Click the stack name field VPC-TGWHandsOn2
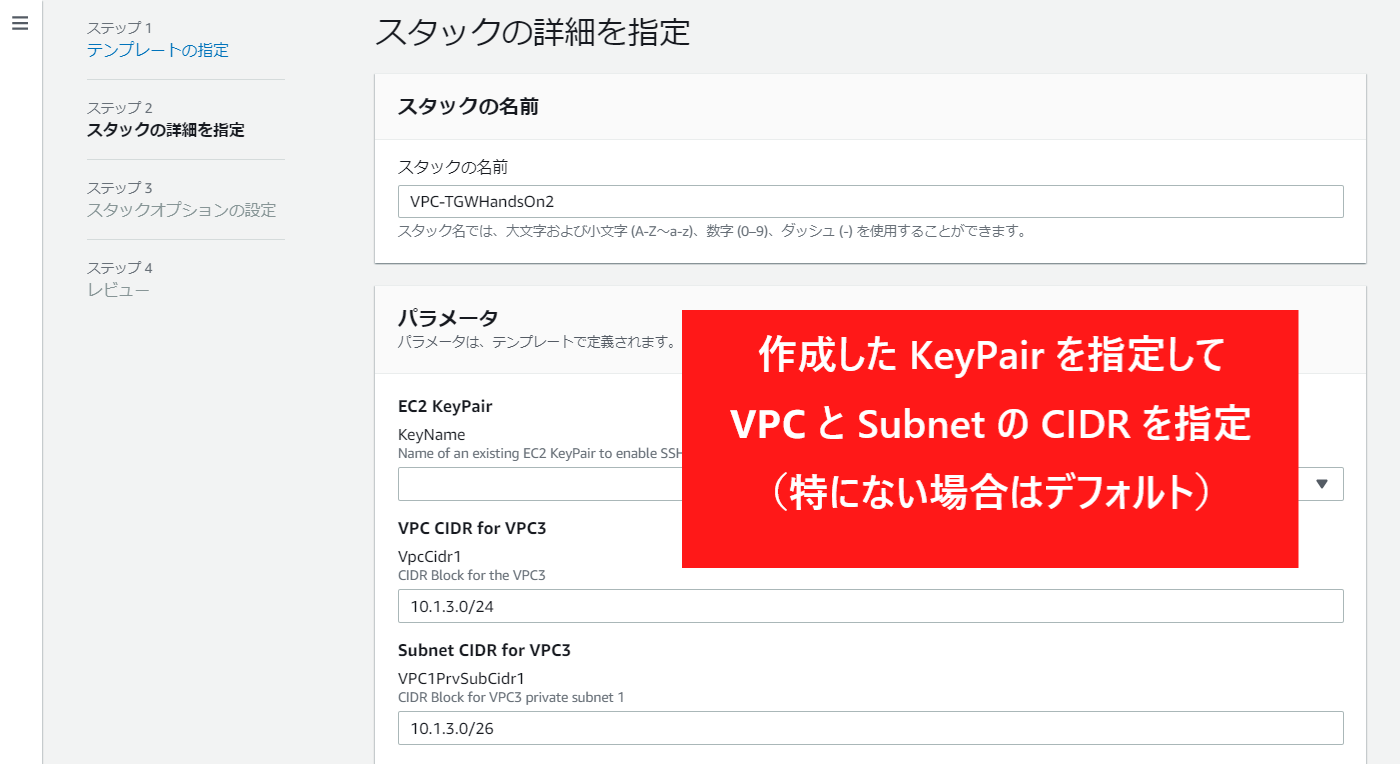The width and height of the screenshot is (1400, 764). (870, 201)
